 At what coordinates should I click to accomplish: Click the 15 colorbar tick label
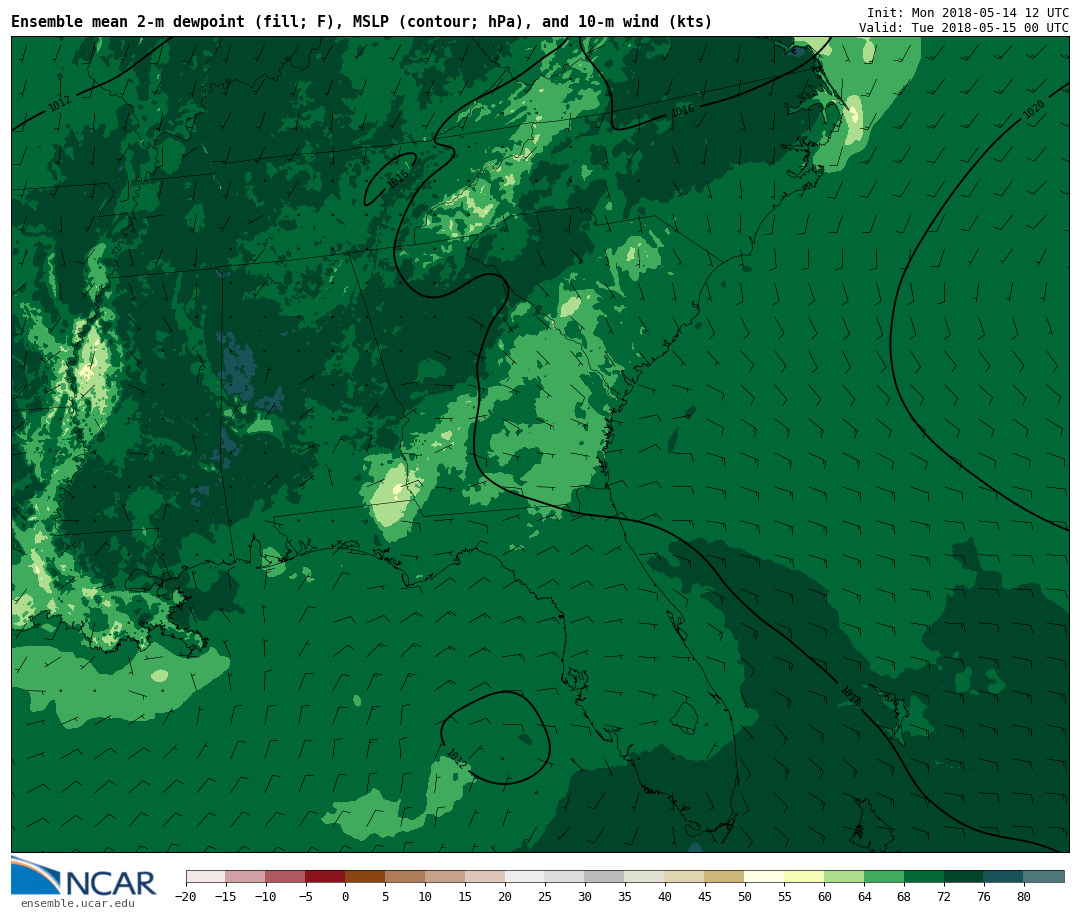tap(466, 896)
